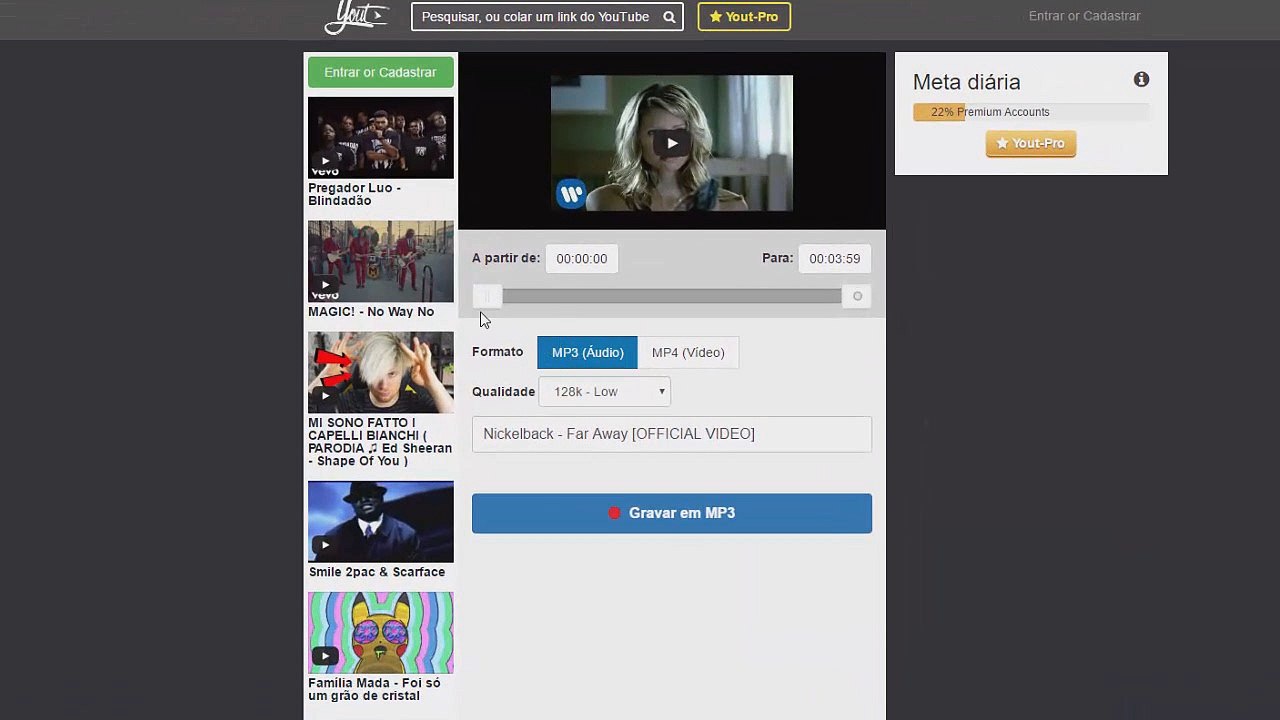This screenshot has width=1280, height=720.
Task: Click the green Entrar or Cadastrar button
Action: 380,72
